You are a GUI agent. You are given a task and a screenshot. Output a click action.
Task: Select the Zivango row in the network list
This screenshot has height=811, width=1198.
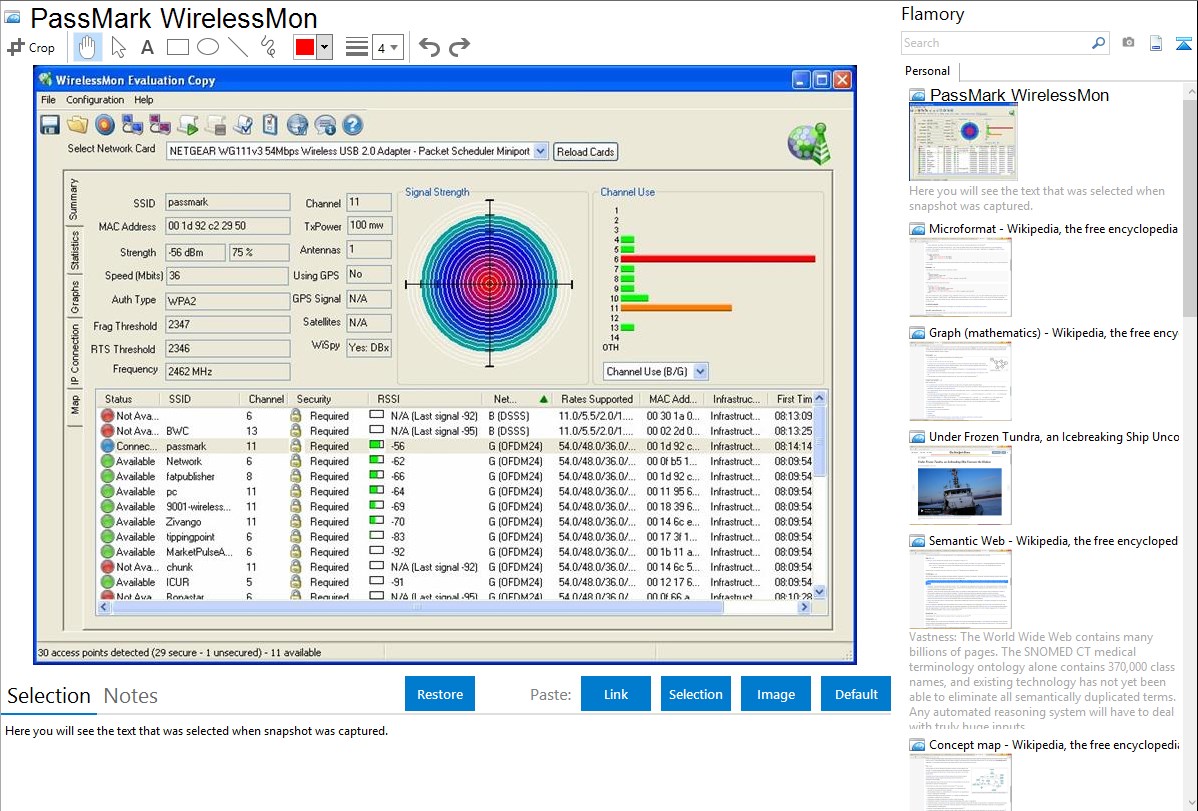point(456,522)
